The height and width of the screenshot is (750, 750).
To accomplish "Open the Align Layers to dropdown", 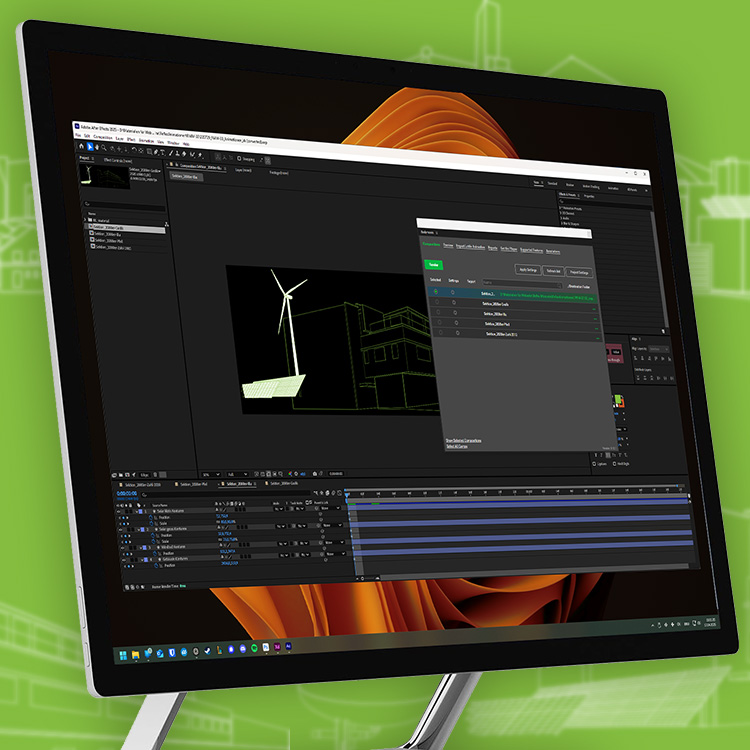I will [x=657, y=349].
